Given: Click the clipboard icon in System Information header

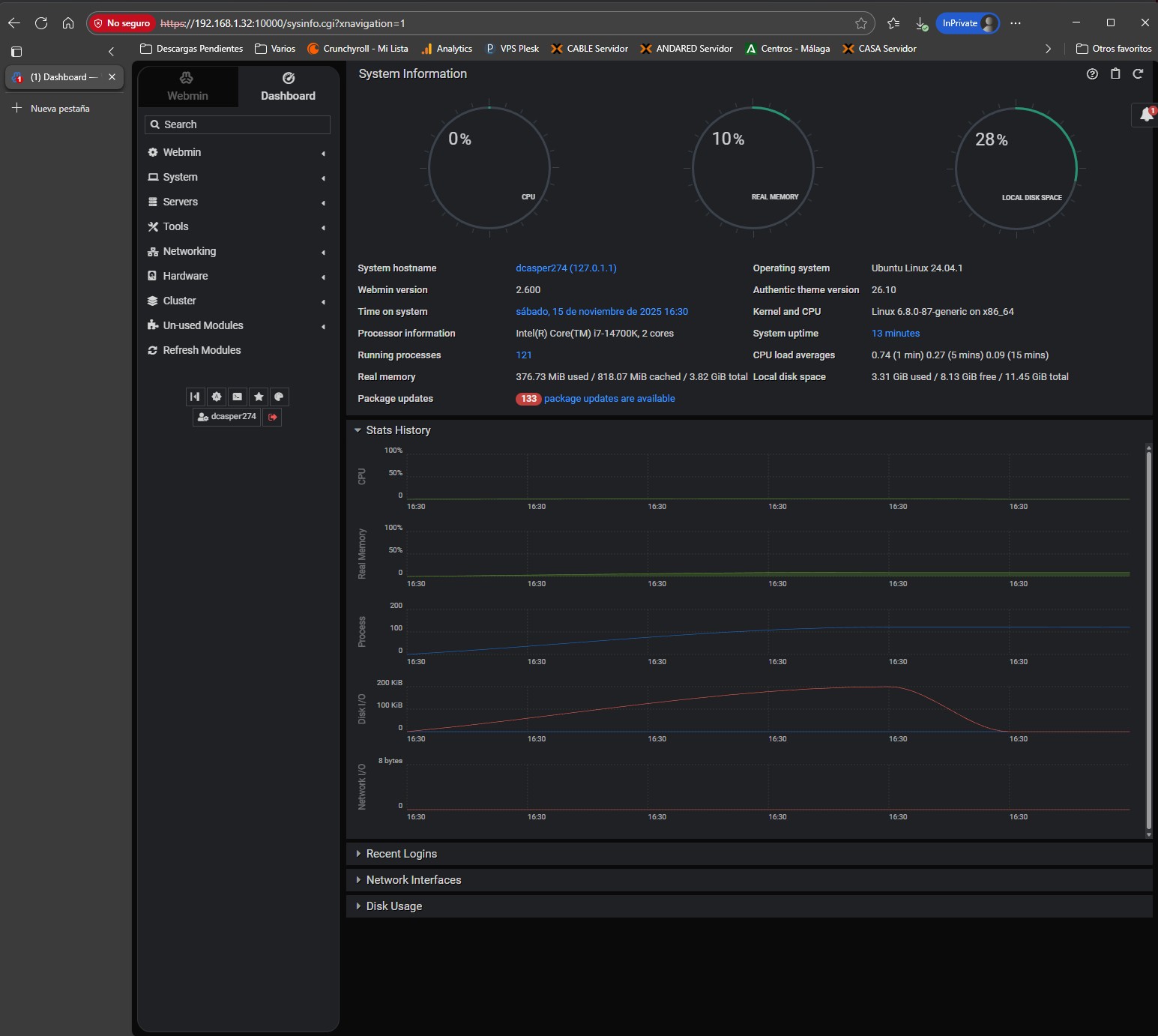Looking at the screenshot, I should tap(1115, 73).
